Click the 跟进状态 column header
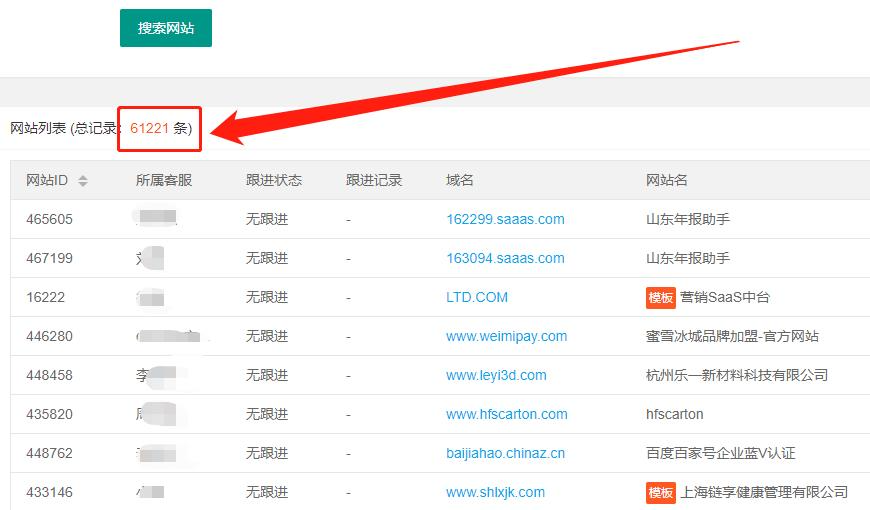Image resolution: width=870 pixels, height=510 pixels. (x=274, y=180)
